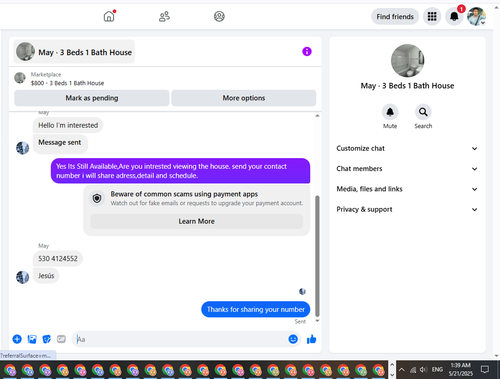Open the apps grid menu icon
This screenshot has height=379, width=500.
(432, 16)
